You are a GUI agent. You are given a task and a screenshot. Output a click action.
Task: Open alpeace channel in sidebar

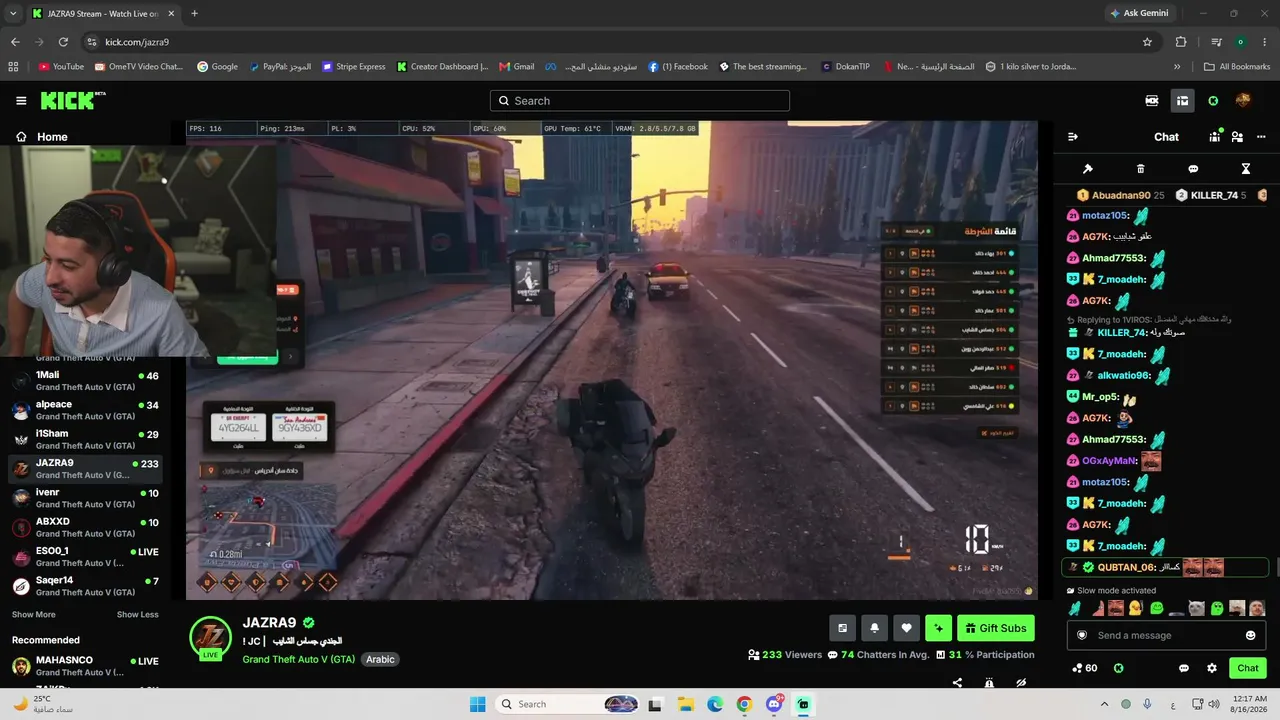[x=85, y=410]
